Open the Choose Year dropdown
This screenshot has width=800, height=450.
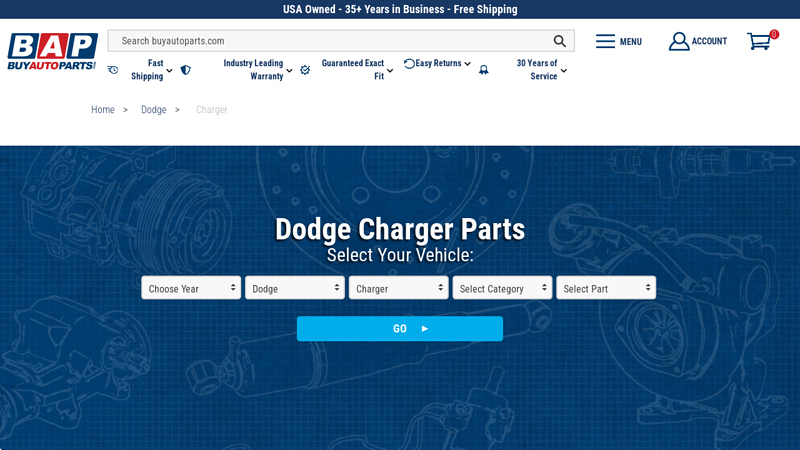(191, 288)
